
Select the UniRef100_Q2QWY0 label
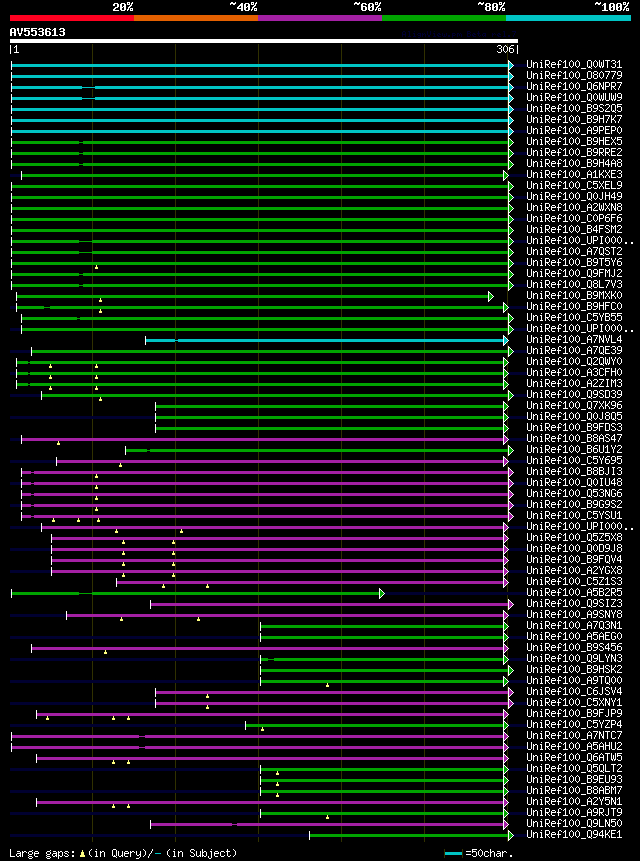pos(574,362)
